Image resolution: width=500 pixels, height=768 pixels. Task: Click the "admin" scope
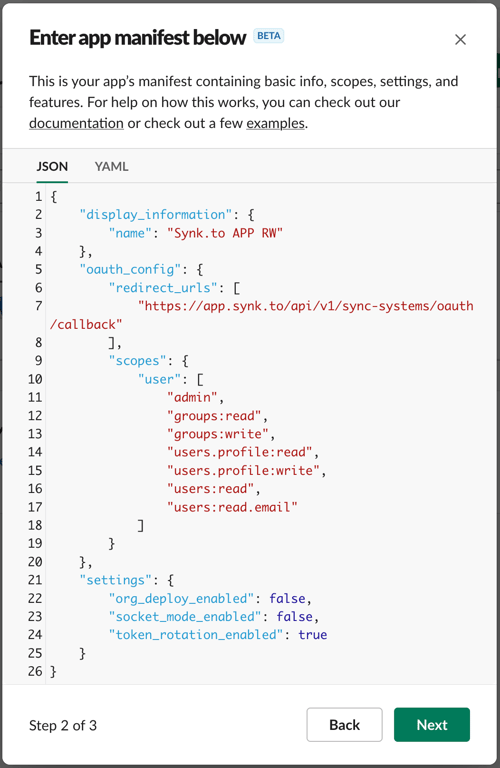tap(192, 397)
